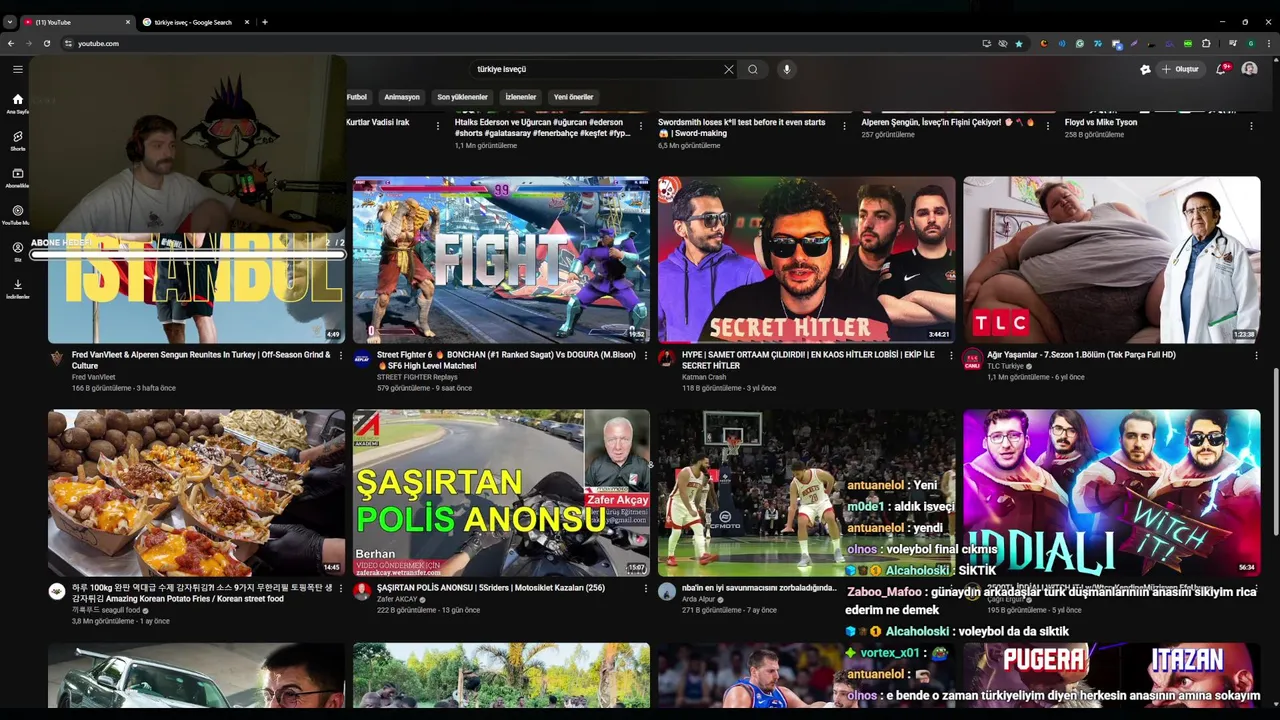Select the Animasyon filter chip
The image size is (1280, 720).
tap(402, 97)
